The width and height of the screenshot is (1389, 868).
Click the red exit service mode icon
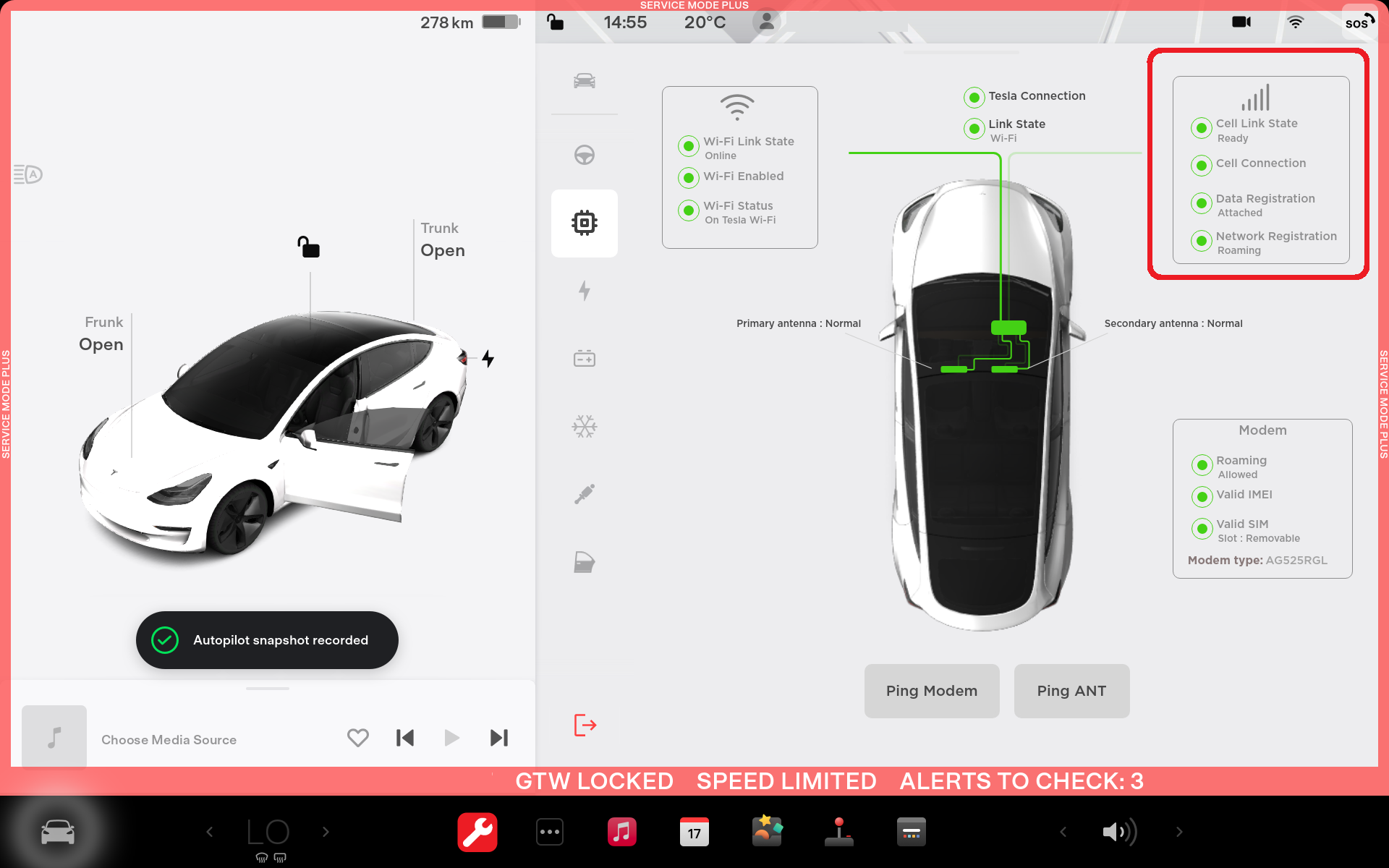585,725
